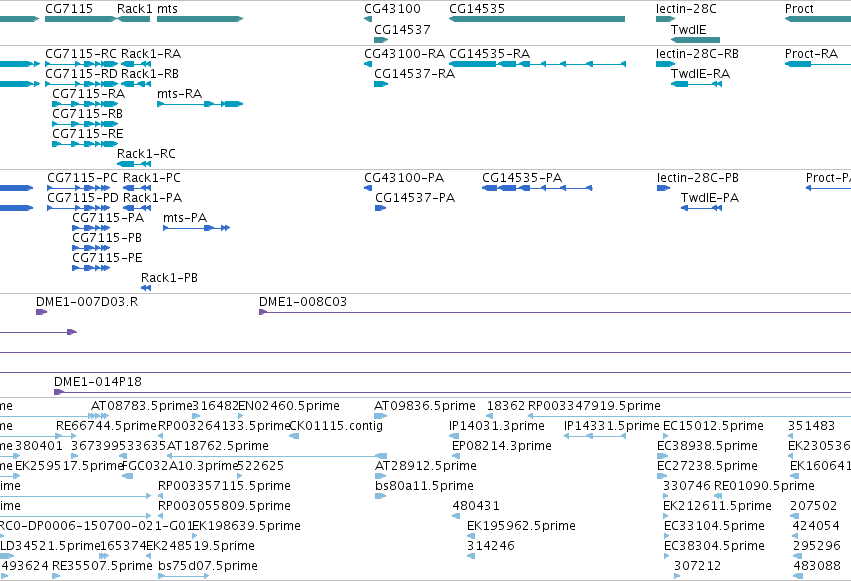Select protein CG7115-PC
This screenshot has height=581, width=851.
82,178
